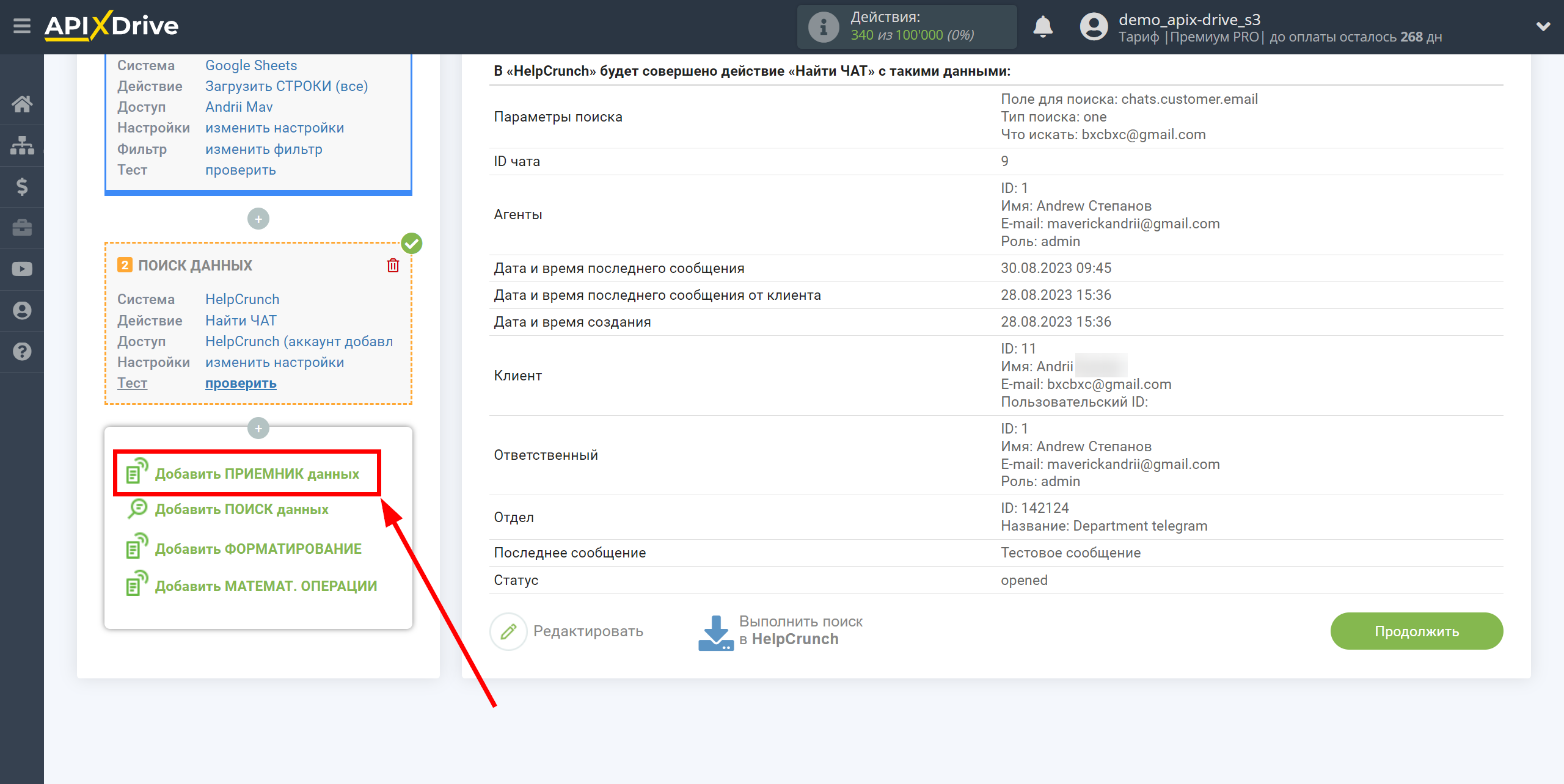Viewport: 1564px width, 784px height.
Task: Open the notifications bell
Action: [1043, 27]
